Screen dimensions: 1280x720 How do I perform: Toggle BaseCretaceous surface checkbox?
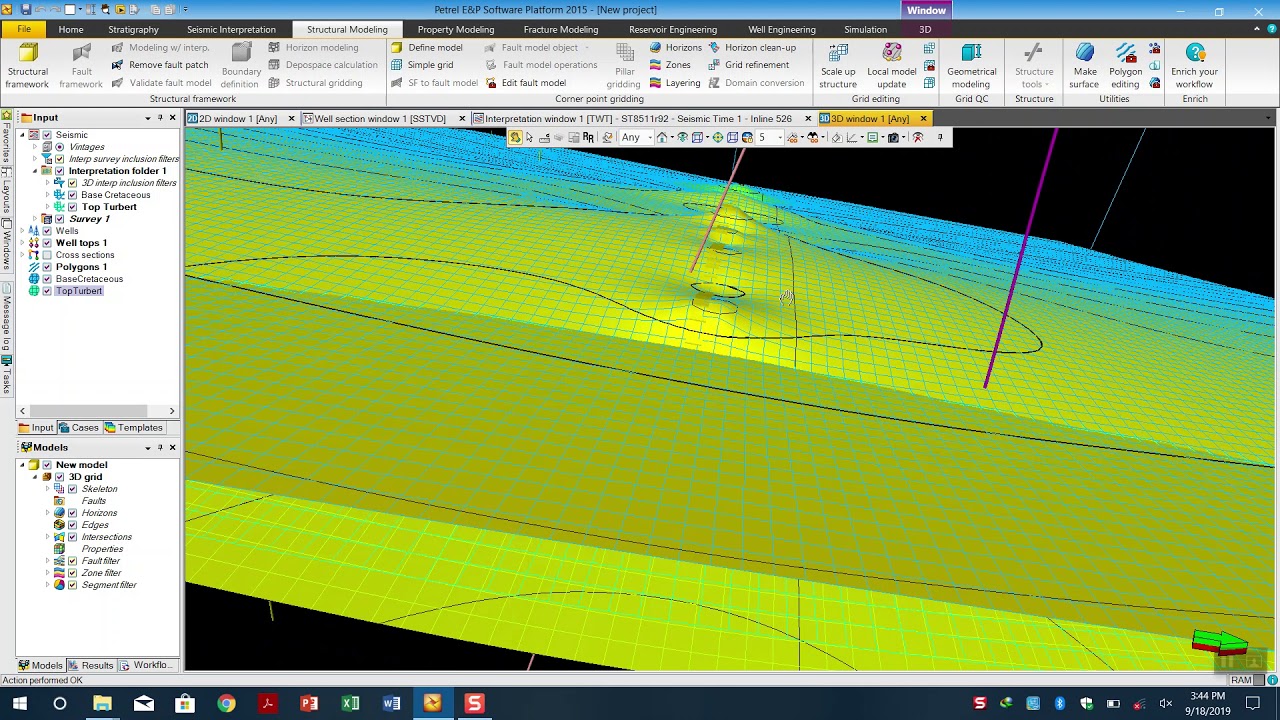(x=47, y=279)
